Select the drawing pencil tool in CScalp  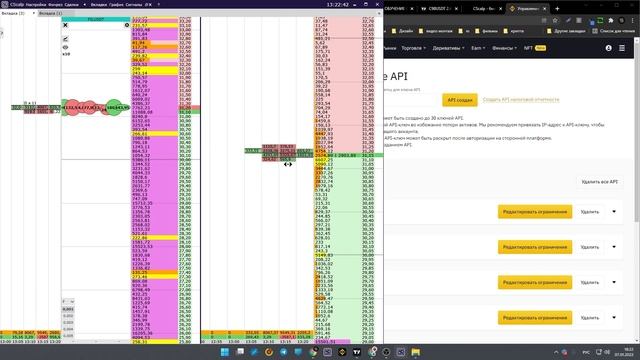[x=65, y=39]
